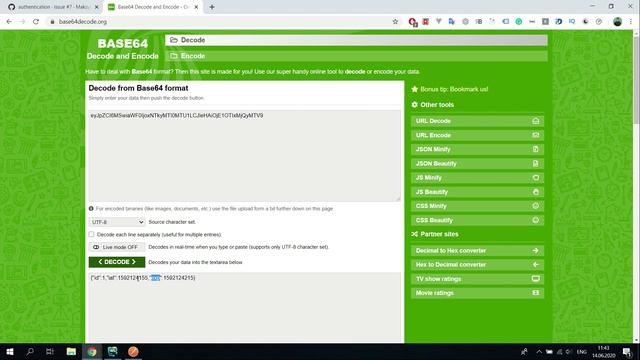Click the BASE64 Decode and Encode logo

point(122,49)
